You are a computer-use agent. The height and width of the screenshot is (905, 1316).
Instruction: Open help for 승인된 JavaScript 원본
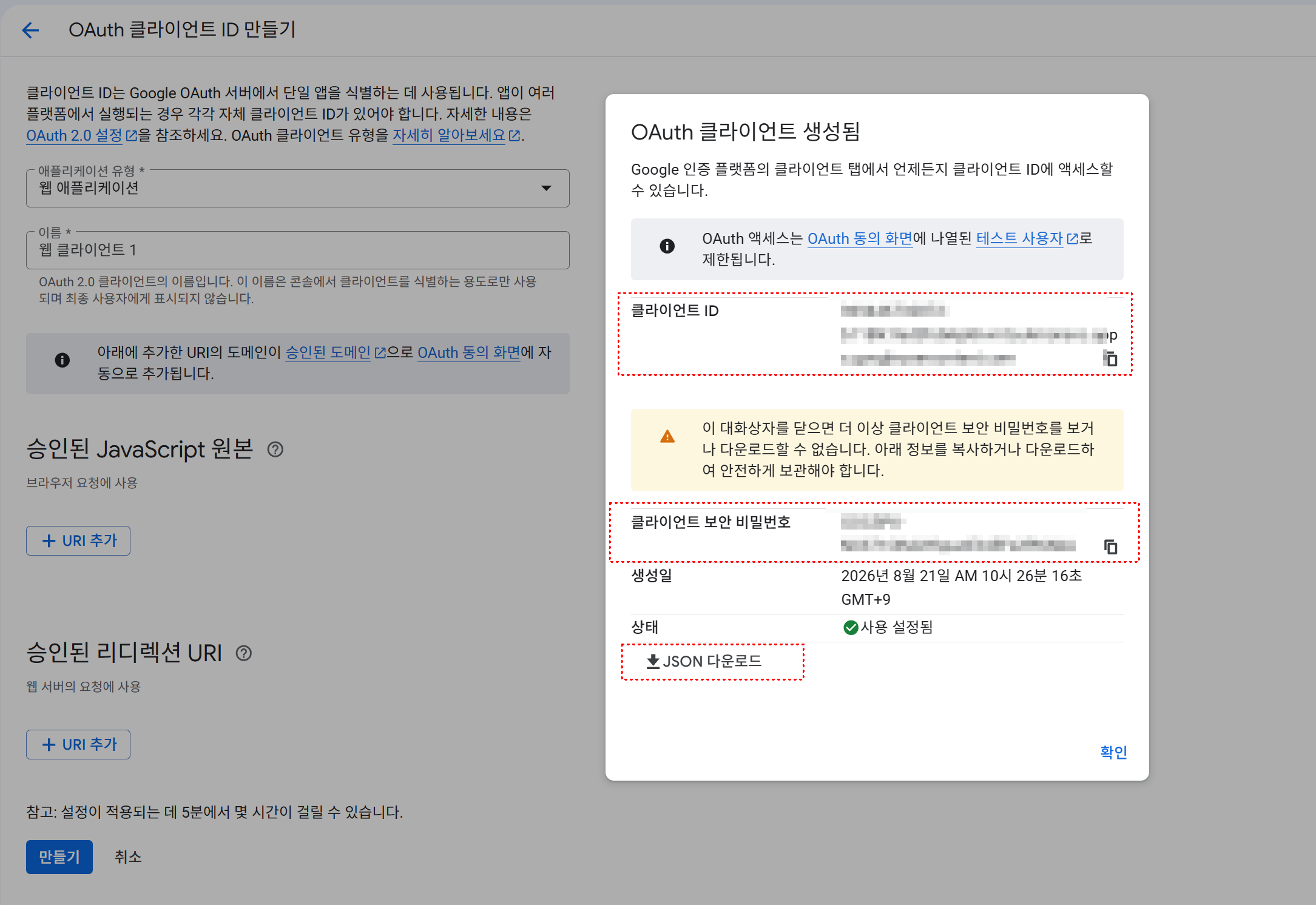(275, 449)
